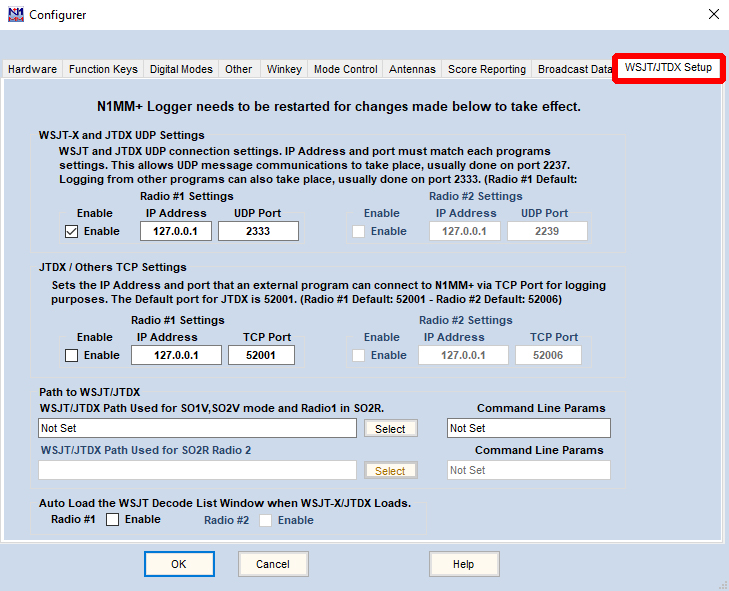Click the 'JTDX / Others TCP Settings' heading
Viewport: 729px width, 591px height.
pyautogui.click(x=113, y=267)
